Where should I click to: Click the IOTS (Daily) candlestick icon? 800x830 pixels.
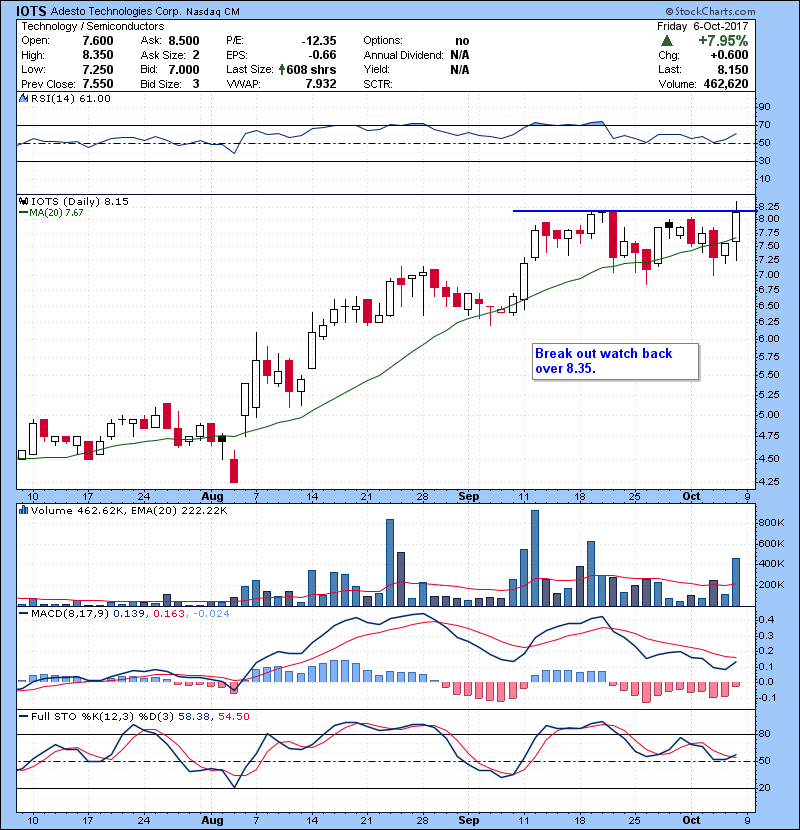tap(23, 201)
